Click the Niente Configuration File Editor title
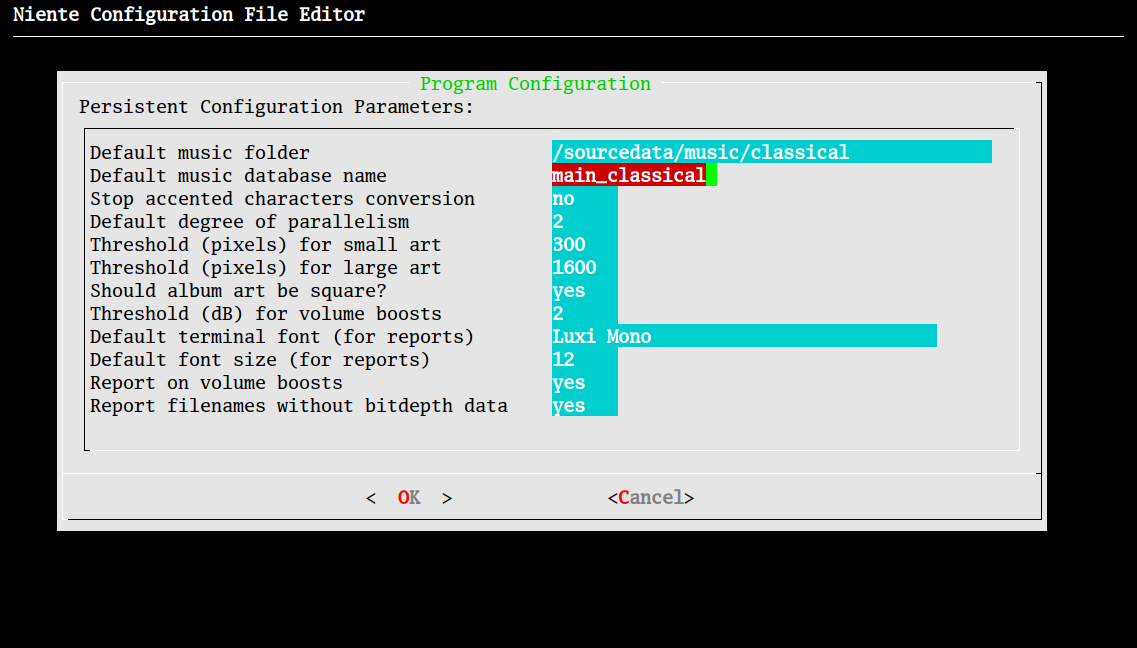The image size is (1137, 648). [189, 15]
